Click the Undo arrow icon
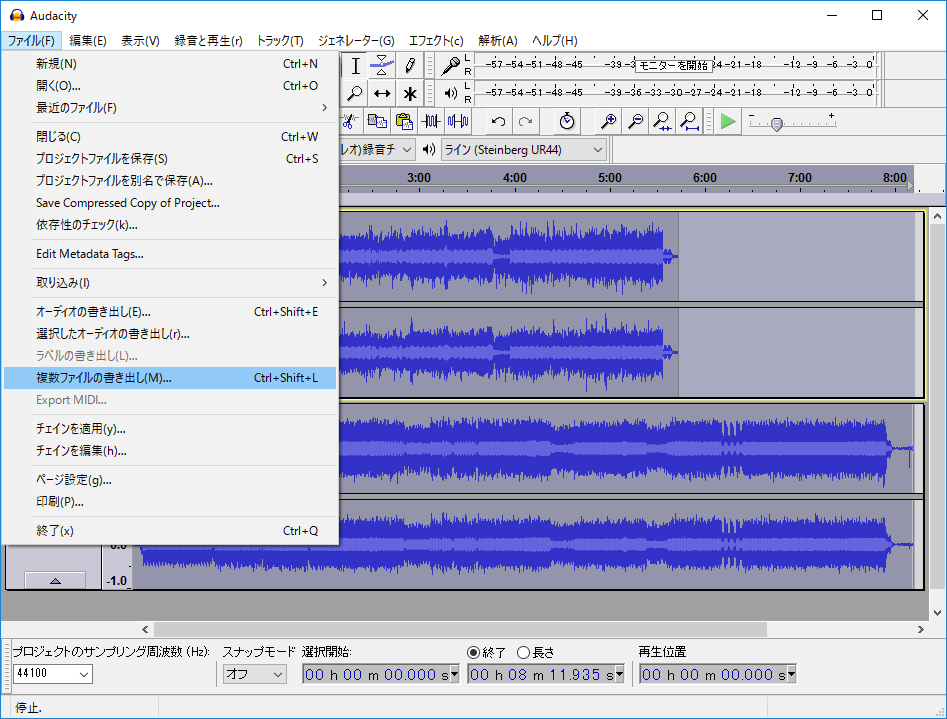Image resolution: width=947 pixels, height=719 pixels. 497,121
